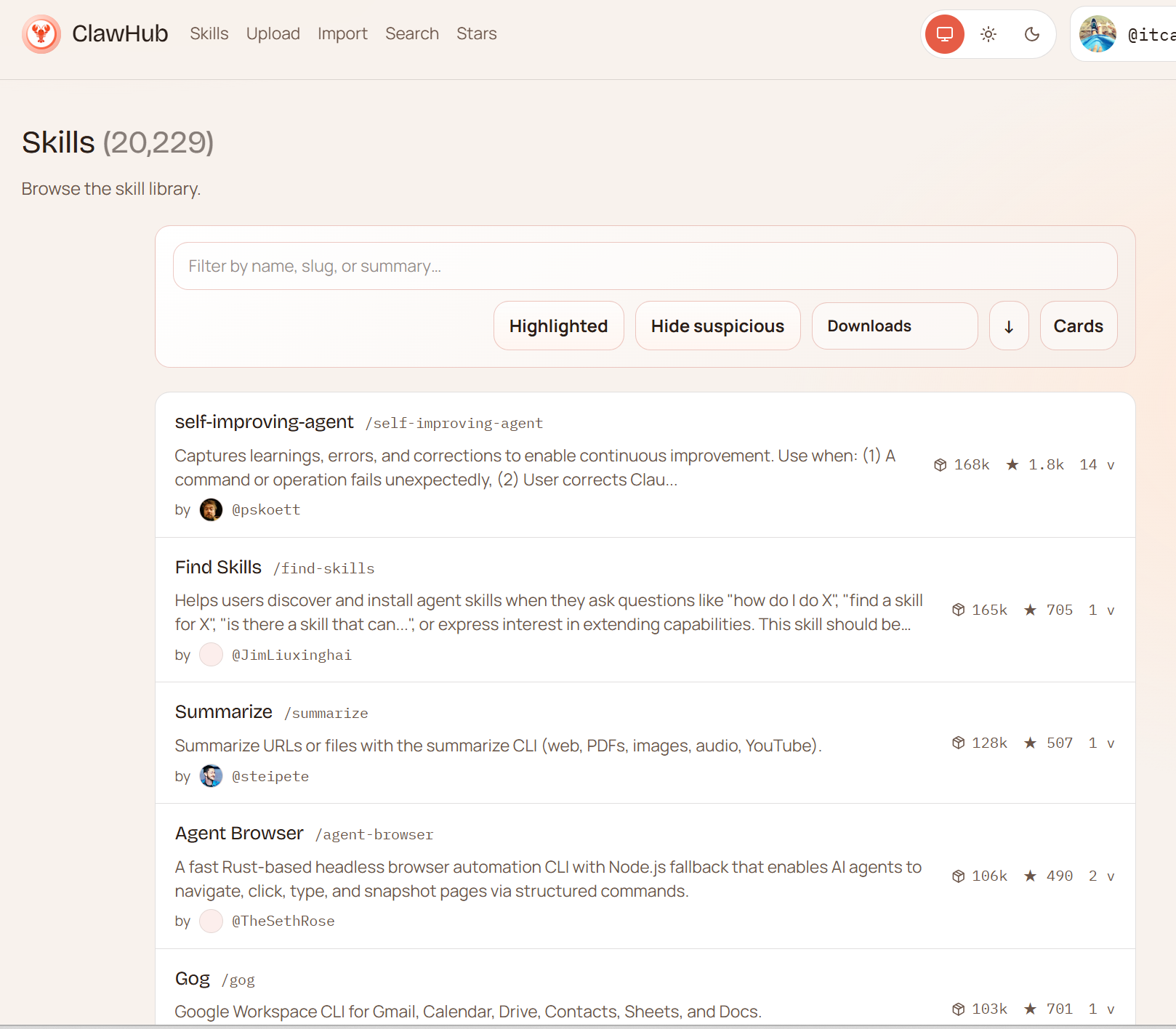Image resolution: width=1176 pixels, height=1029 pixels.
Task: Switch to light theme sun icon
Action: point(988,34)
